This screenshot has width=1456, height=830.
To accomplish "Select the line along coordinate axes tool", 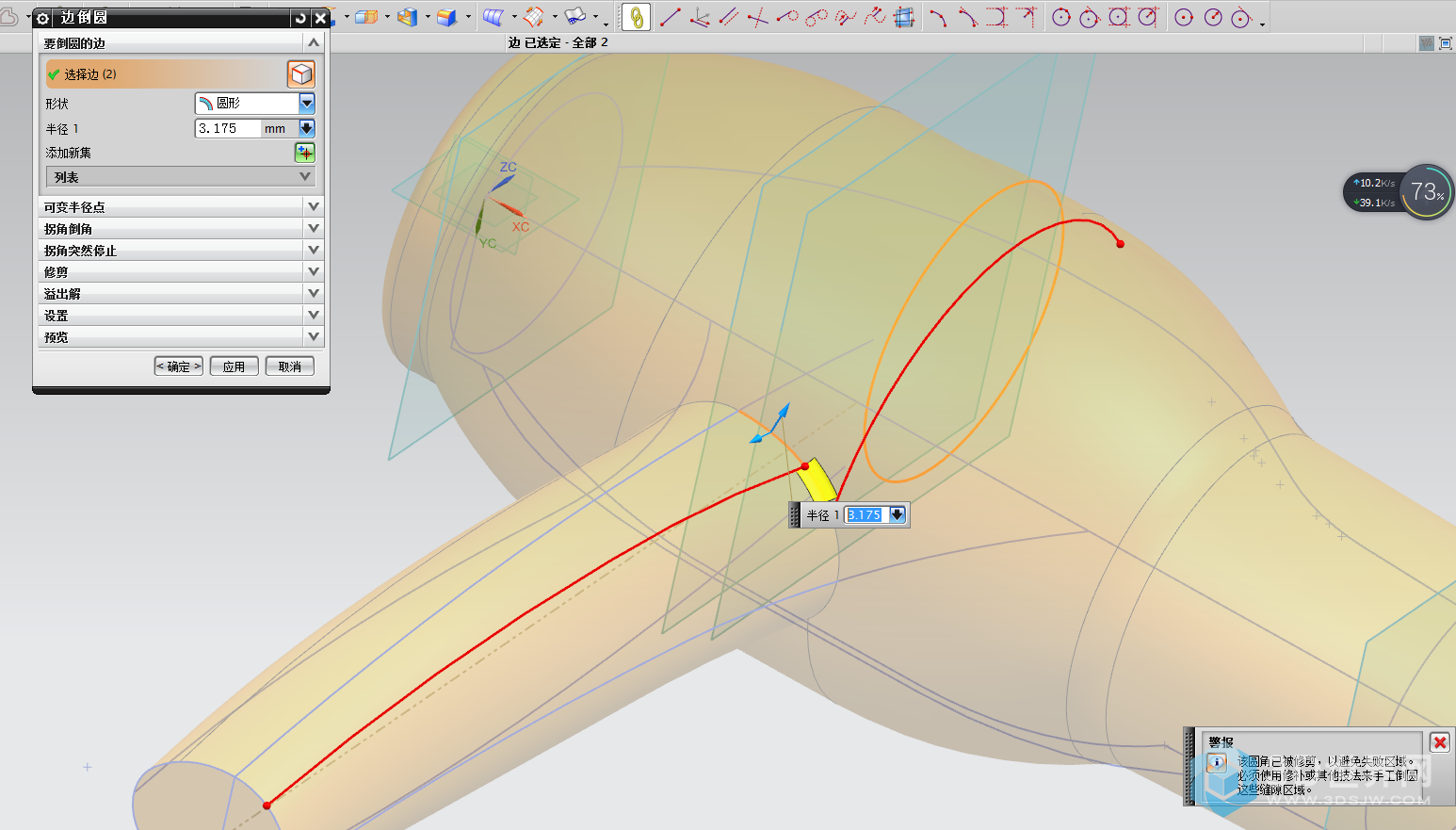I will tap(700, 17).
